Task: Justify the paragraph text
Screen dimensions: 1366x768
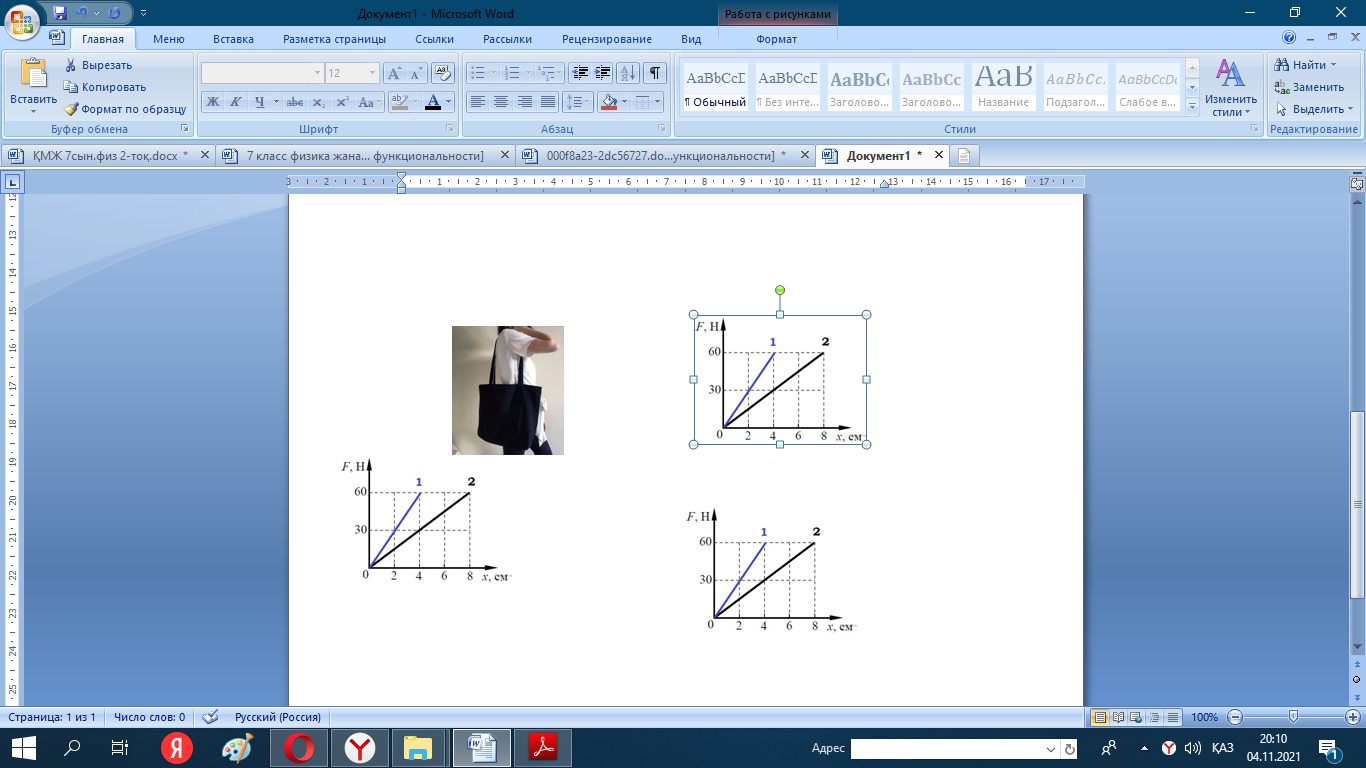Action: 548,102
